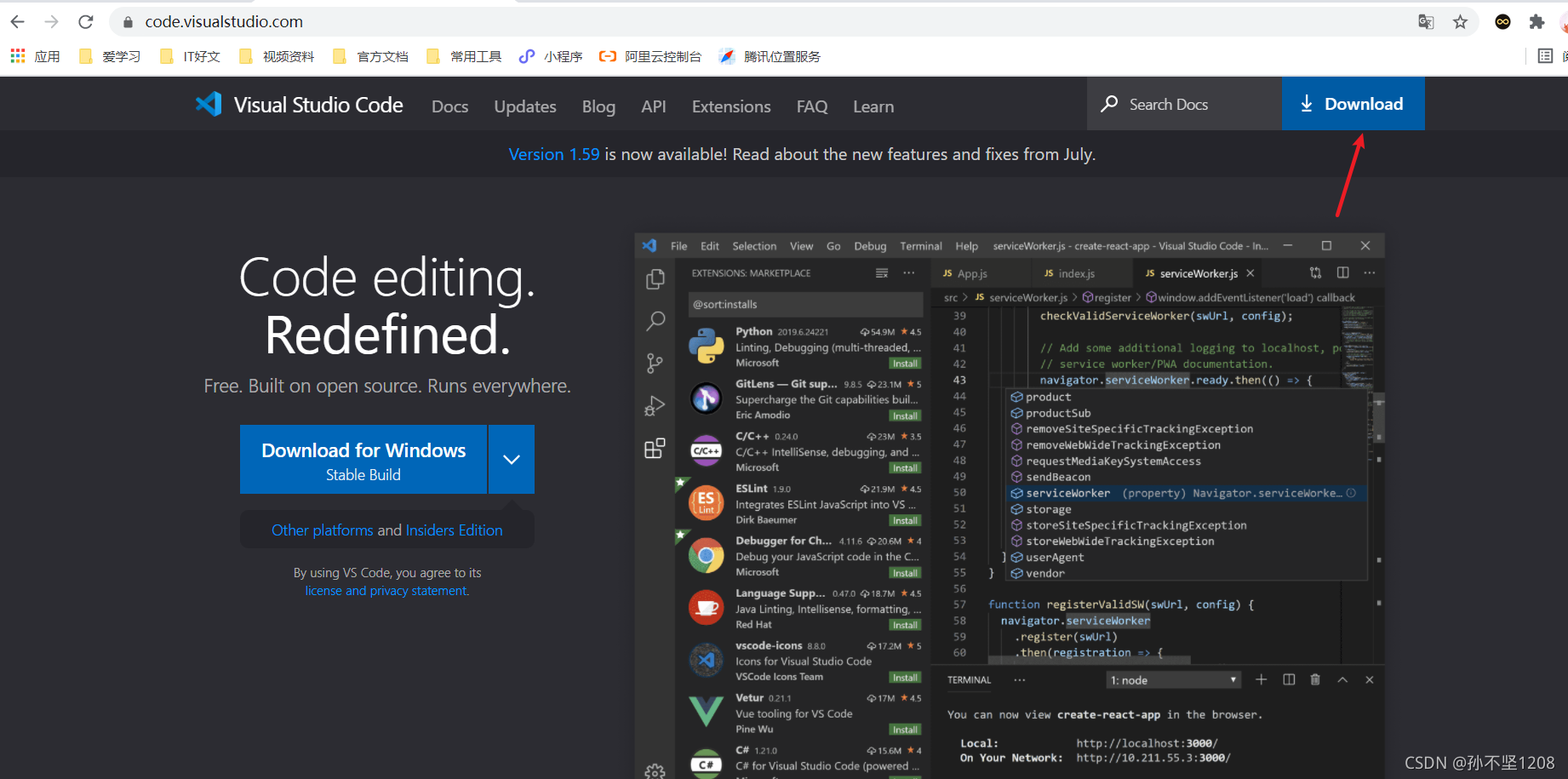Click the address bar URL field
1568x779 pixels.
tap(766, 22)
